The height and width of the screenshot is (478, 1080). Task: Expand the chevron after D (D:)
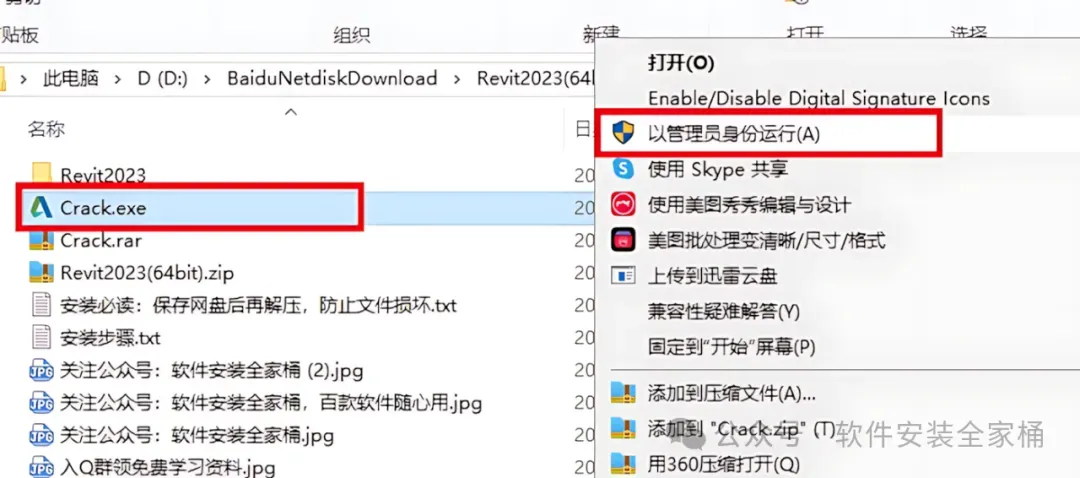click(x=207, y=79)
